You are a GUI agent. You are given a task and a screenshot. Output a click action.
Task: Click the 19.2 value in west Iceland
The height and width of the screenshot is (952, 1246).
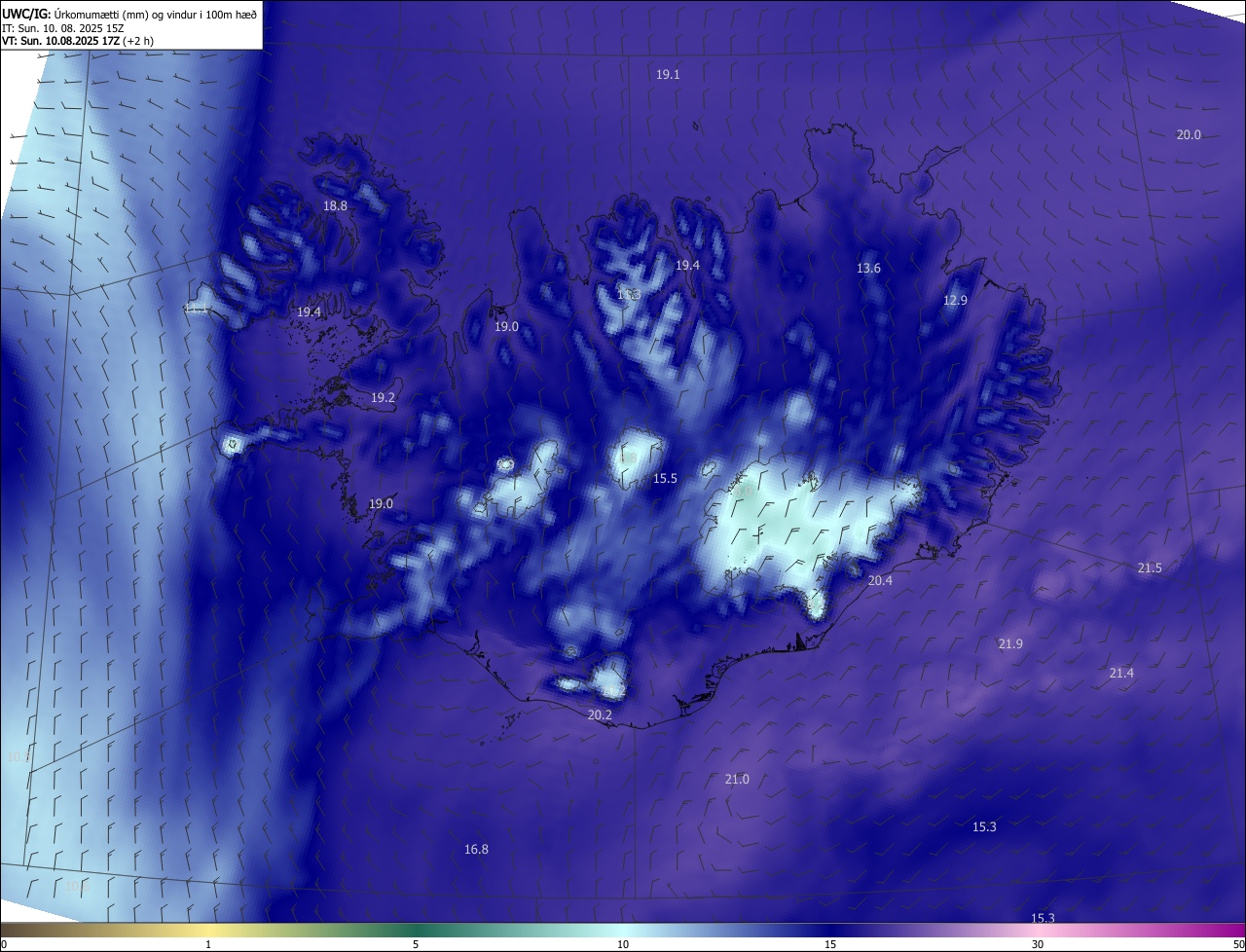click(383, 398)
